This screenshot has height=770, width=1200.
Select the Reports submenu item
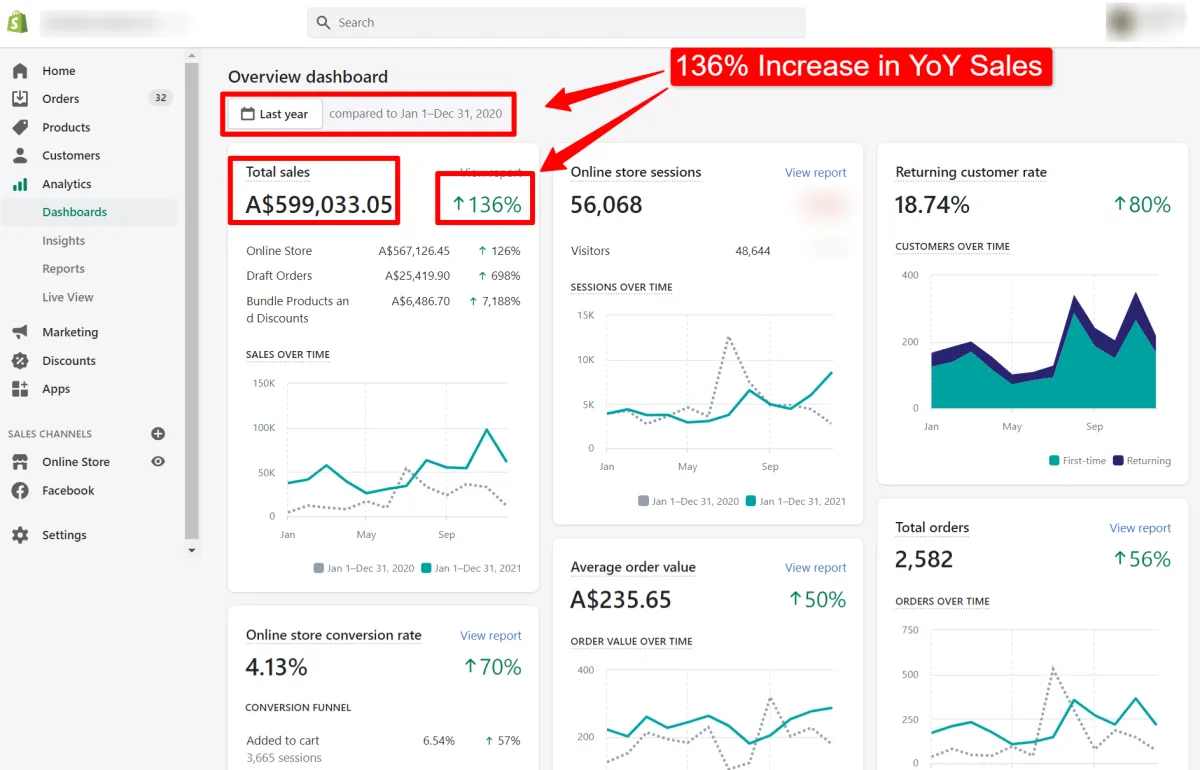click(63, 269)
